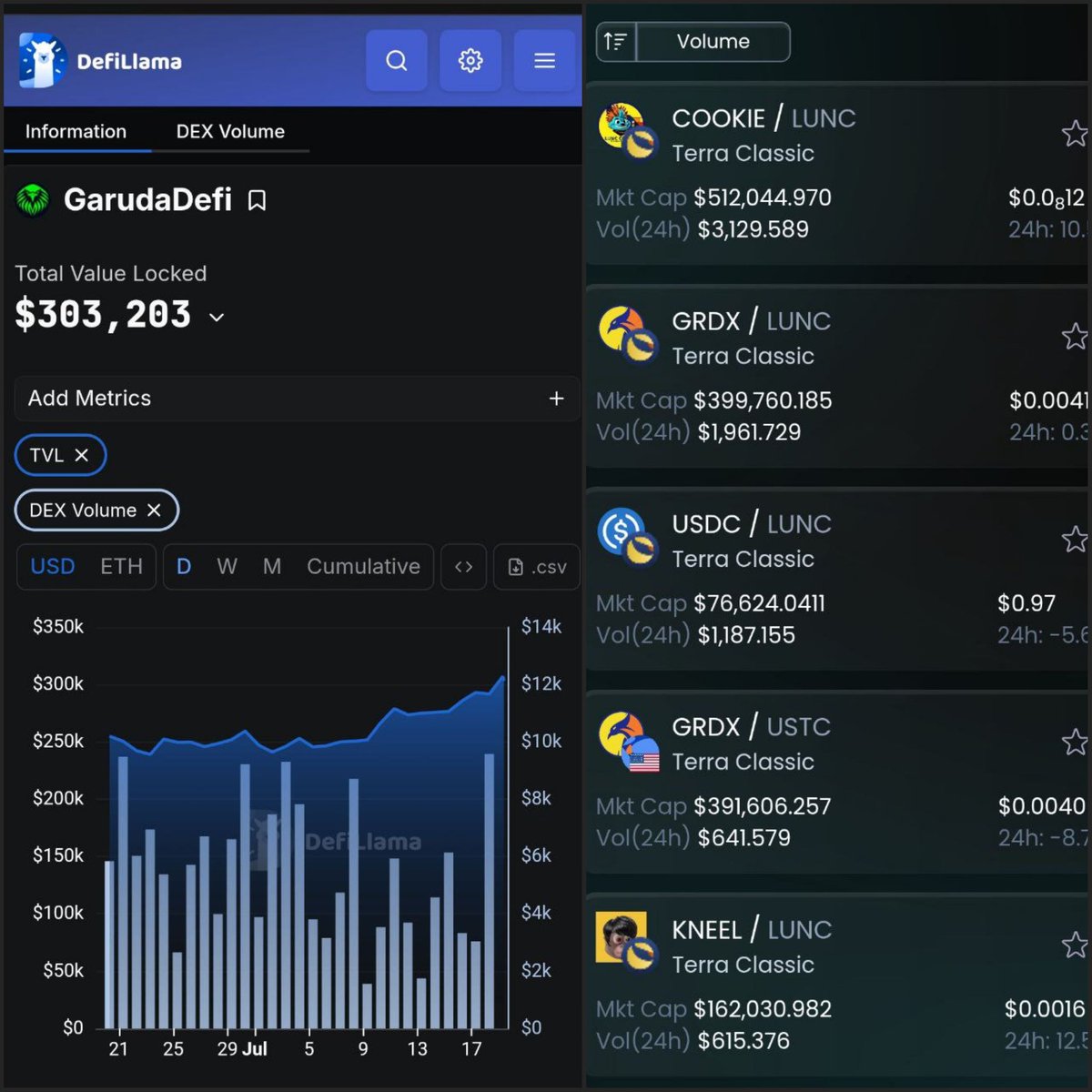1092x1092 pixels.
Task: Open the GRDX / USTC pair title
Action: tap(751, 727)
